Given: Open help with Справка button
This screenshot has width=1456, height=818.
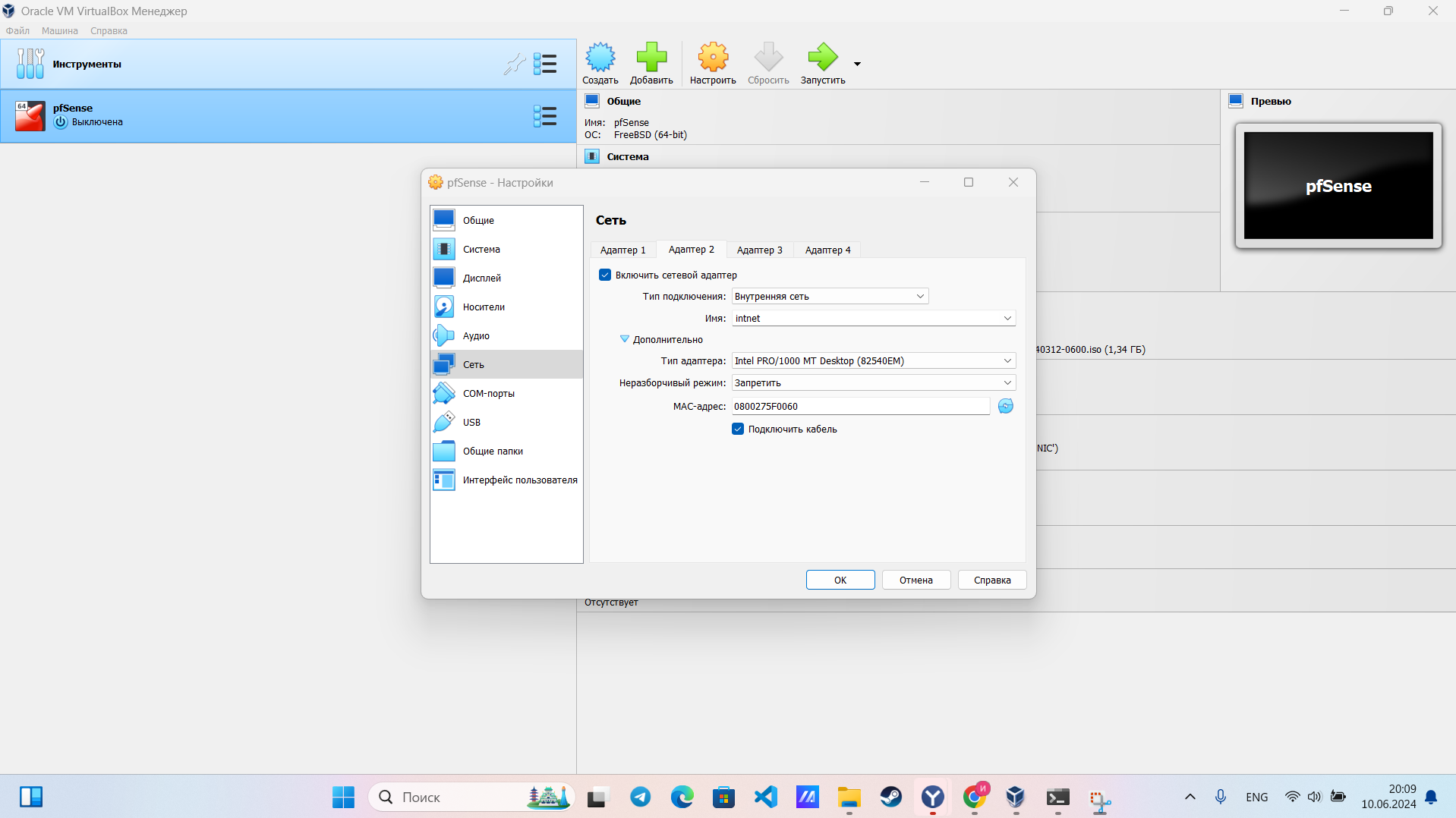Looking at the screenshot, I should [992, 580].
